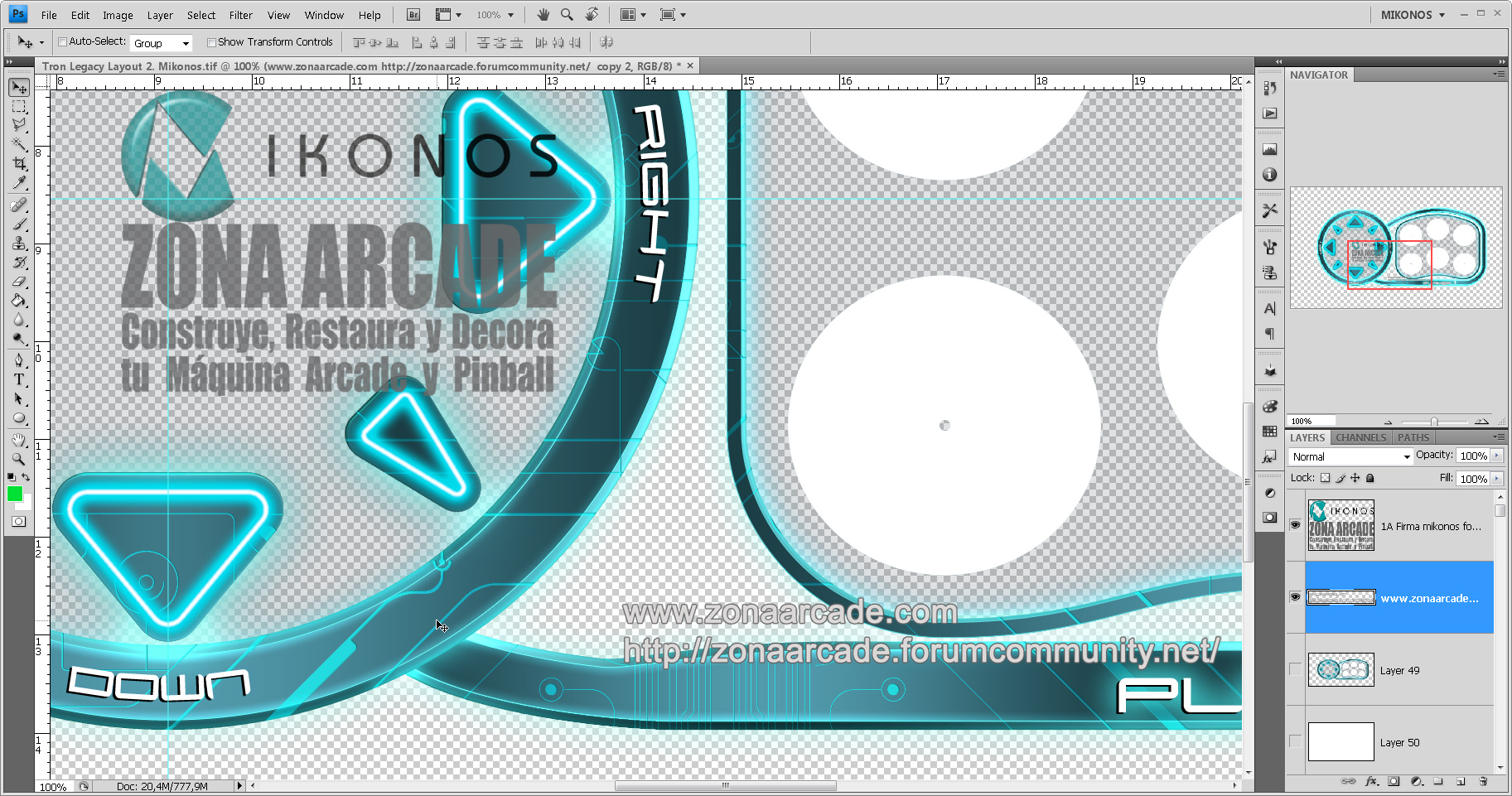Select the Blur tool
The image size is (1512, 796).
coord(19,320)
